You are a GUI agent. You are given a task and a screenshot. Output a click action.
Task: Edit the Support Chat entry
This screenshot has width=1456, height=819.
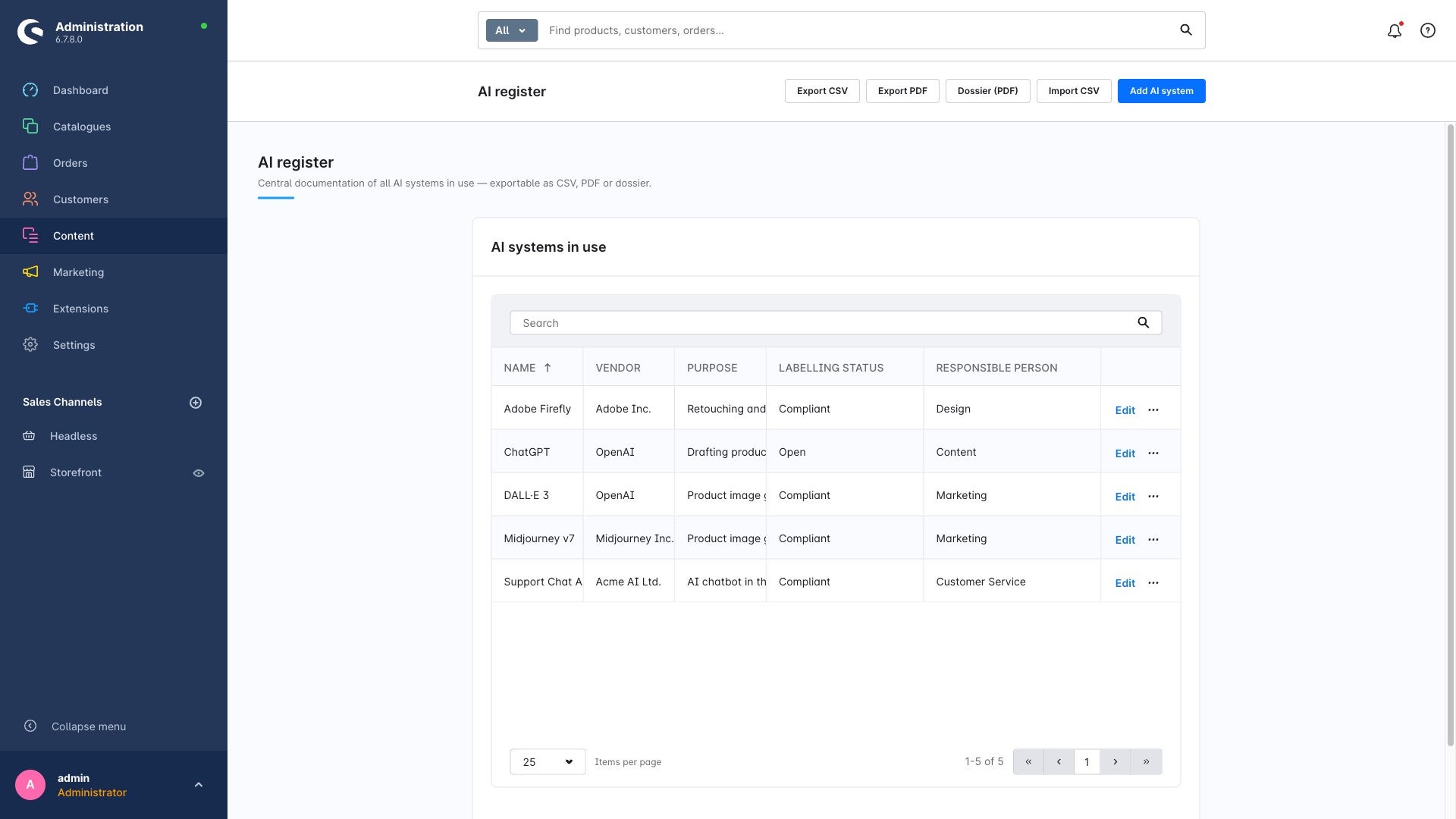(x=1125, y=583)
